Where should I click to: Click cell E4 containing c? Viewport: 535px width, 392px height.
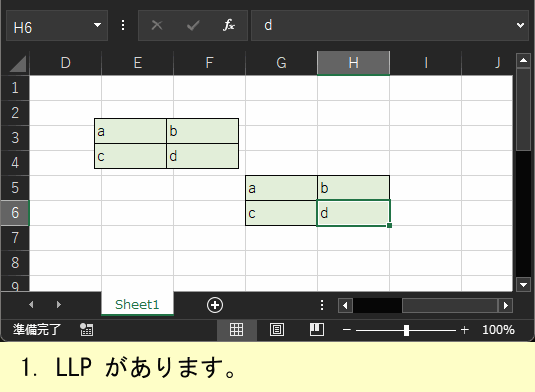click(130, 156)
